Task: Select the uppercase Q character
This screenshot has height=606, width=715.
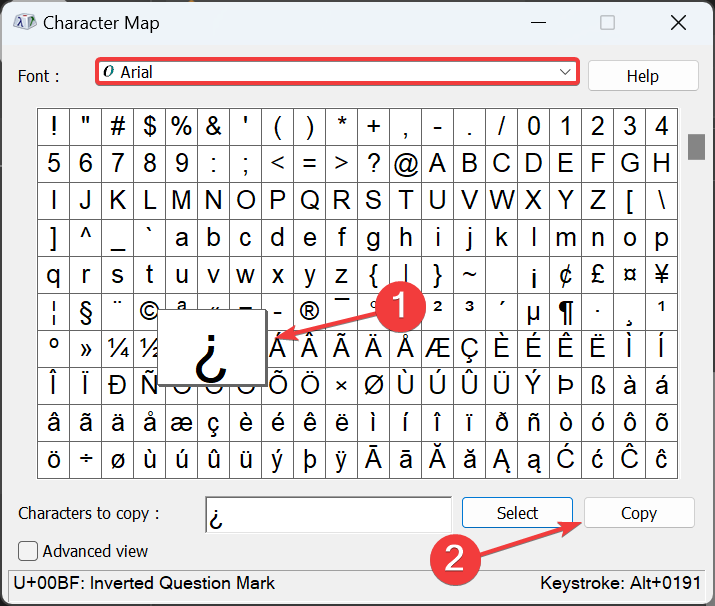Action: coord(310,201)
